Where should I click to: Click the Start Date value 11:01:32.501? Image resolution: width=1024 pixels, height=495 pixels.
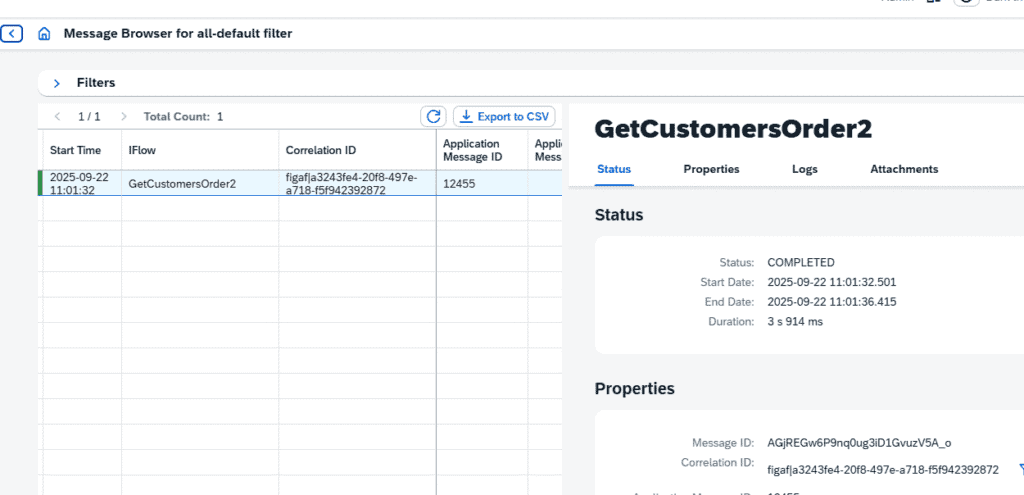point(831,282)
